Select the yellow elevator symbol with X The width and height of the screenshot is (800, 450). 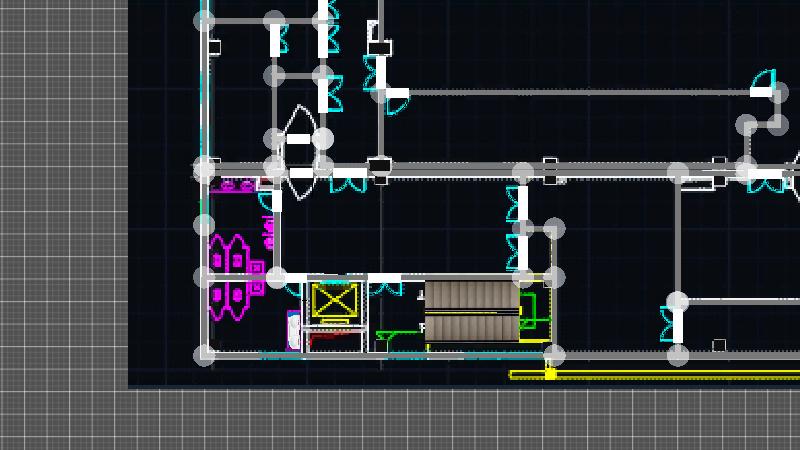(x=334, y=300)
